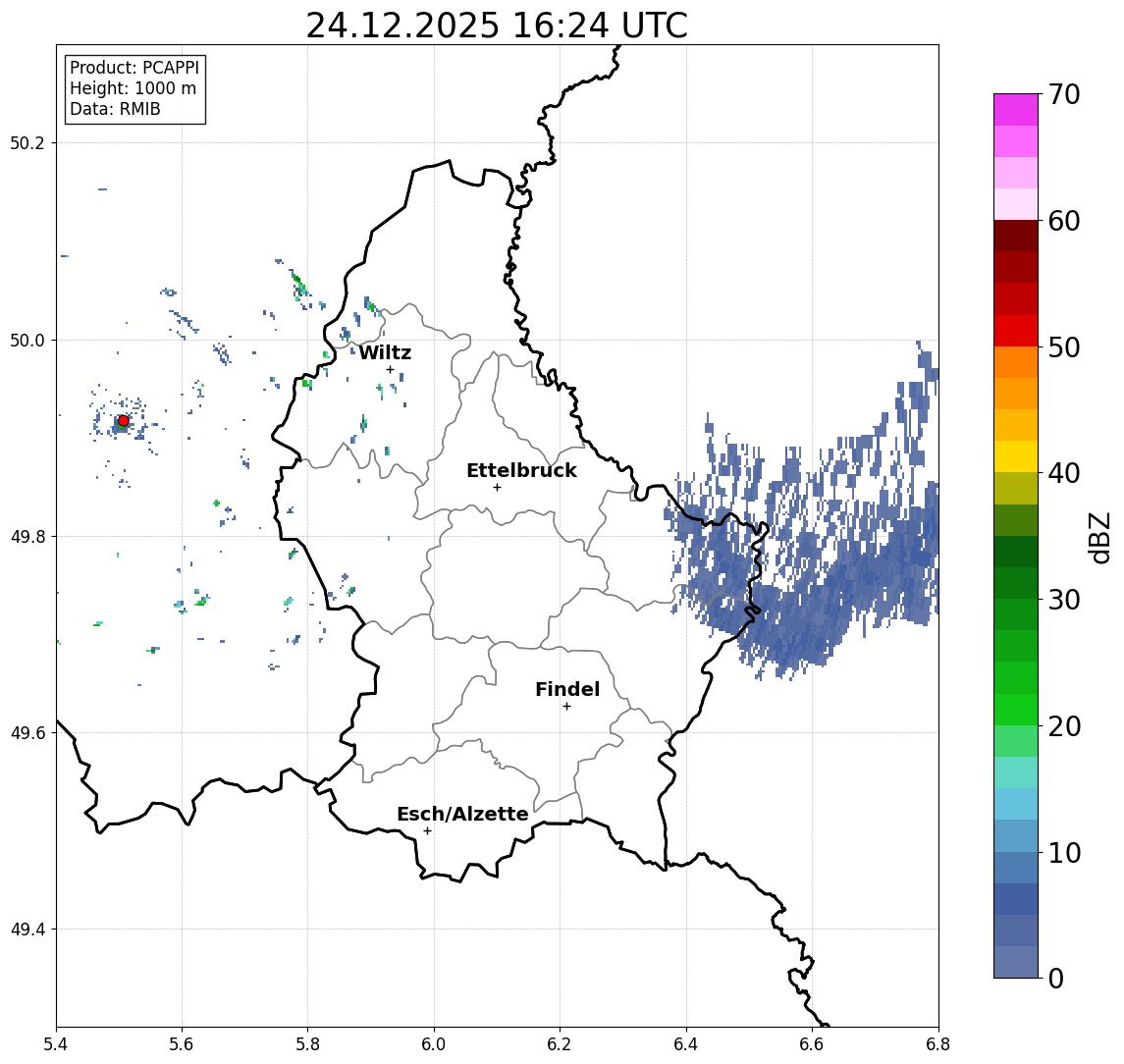Select the Findel station cross marker

[x=566, y=707]
